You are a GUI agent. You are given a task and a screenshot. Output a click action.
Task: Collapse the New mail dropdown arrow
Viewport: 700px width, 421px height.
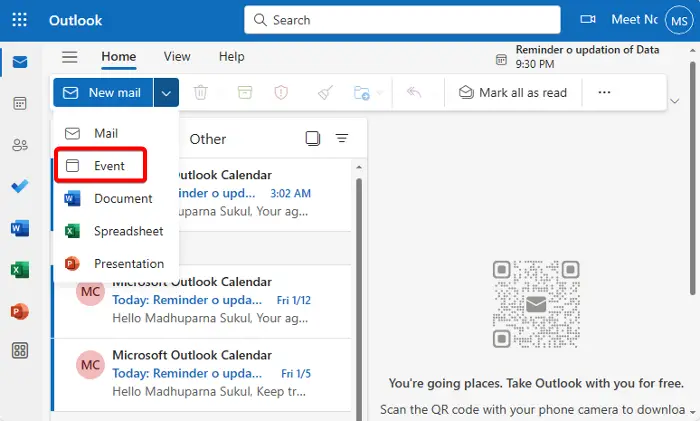click(x=167, y=93)
